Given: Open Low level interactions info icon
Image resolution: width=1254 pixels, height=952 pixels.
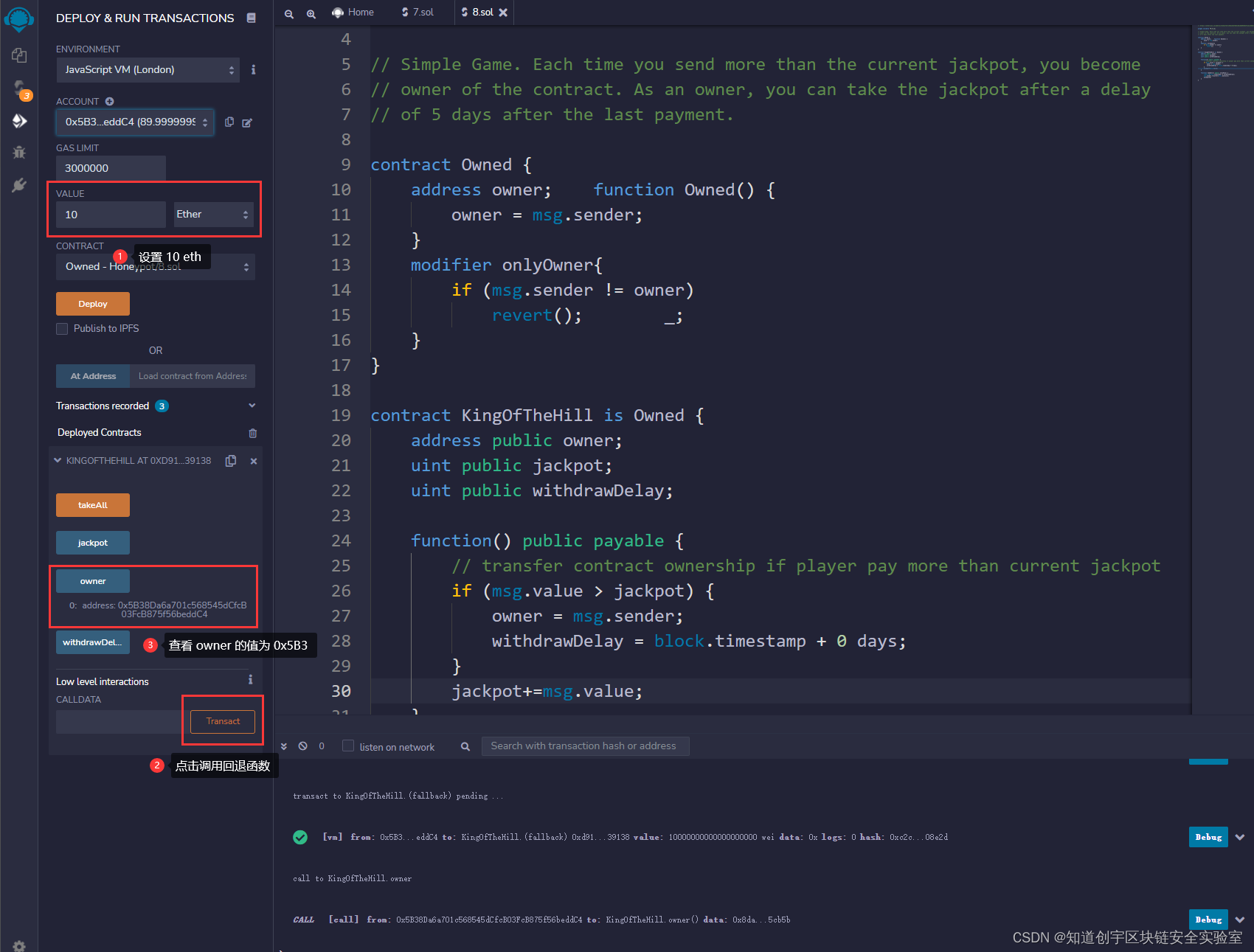Looking at the screenshot, I should coord(250,679).
